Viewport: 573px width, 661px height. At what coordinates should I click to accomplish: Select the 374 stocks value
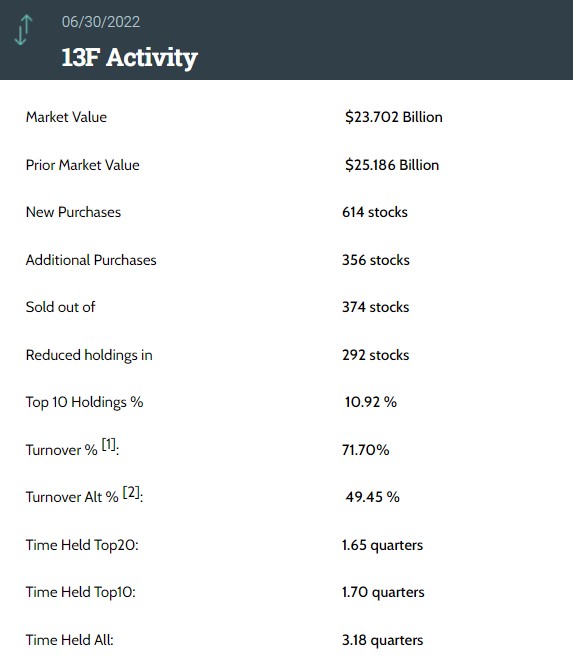tap(376, 307)
